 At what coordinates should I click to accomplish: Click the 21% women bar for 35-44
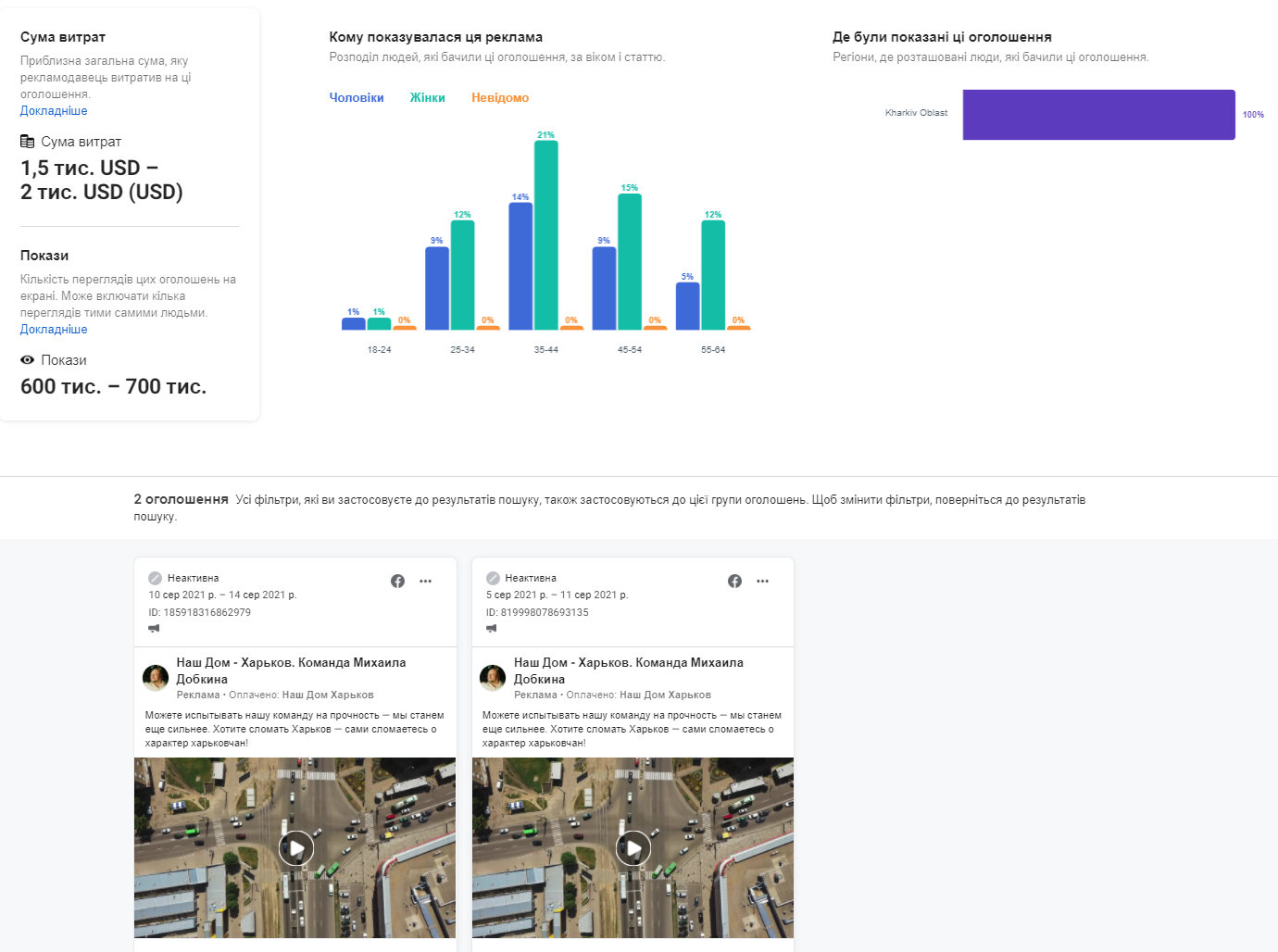[546, 235]
